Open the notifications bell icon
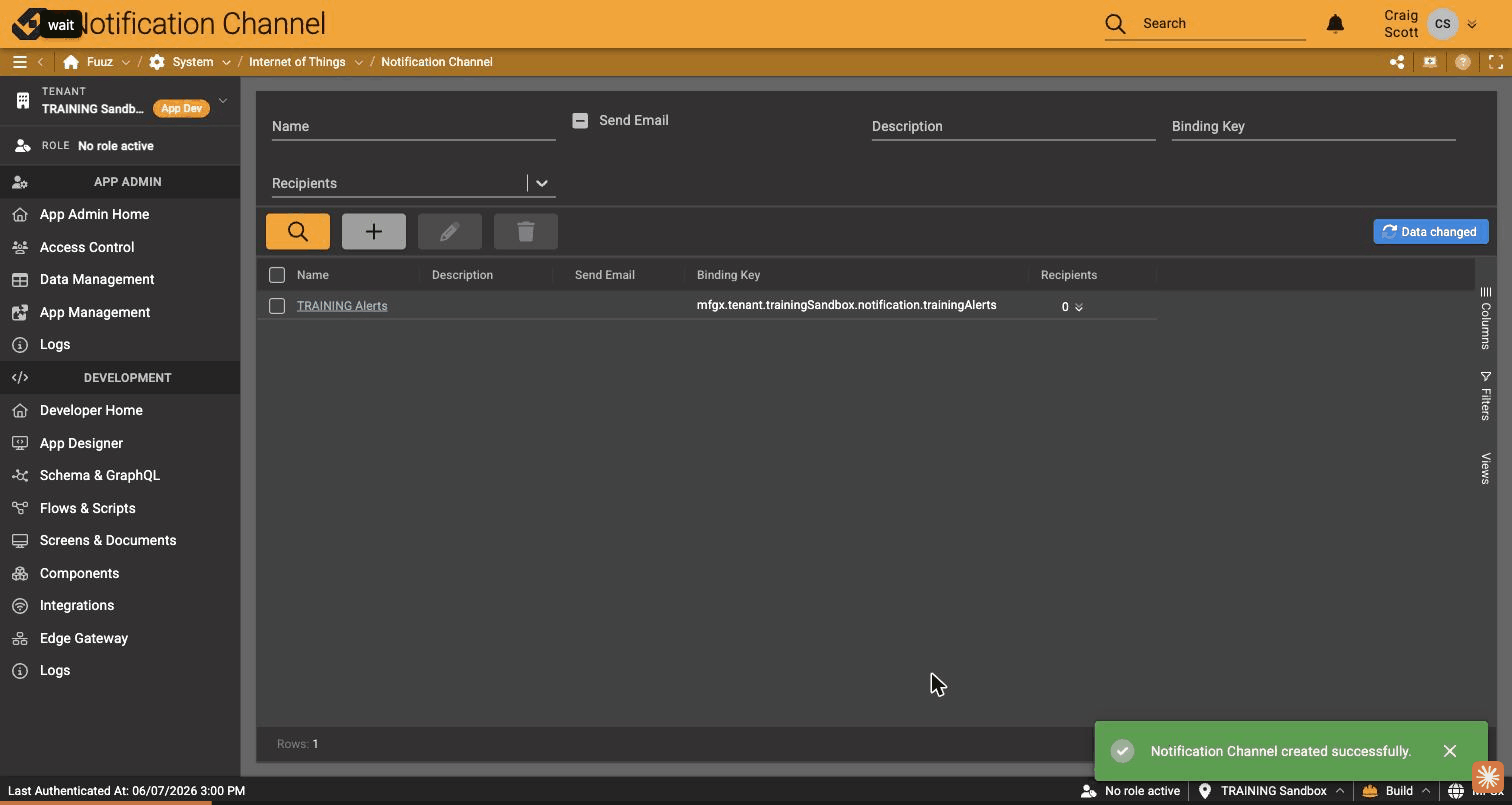The height and width of the screenshot is (805, 1512). tap(1335, 23)
